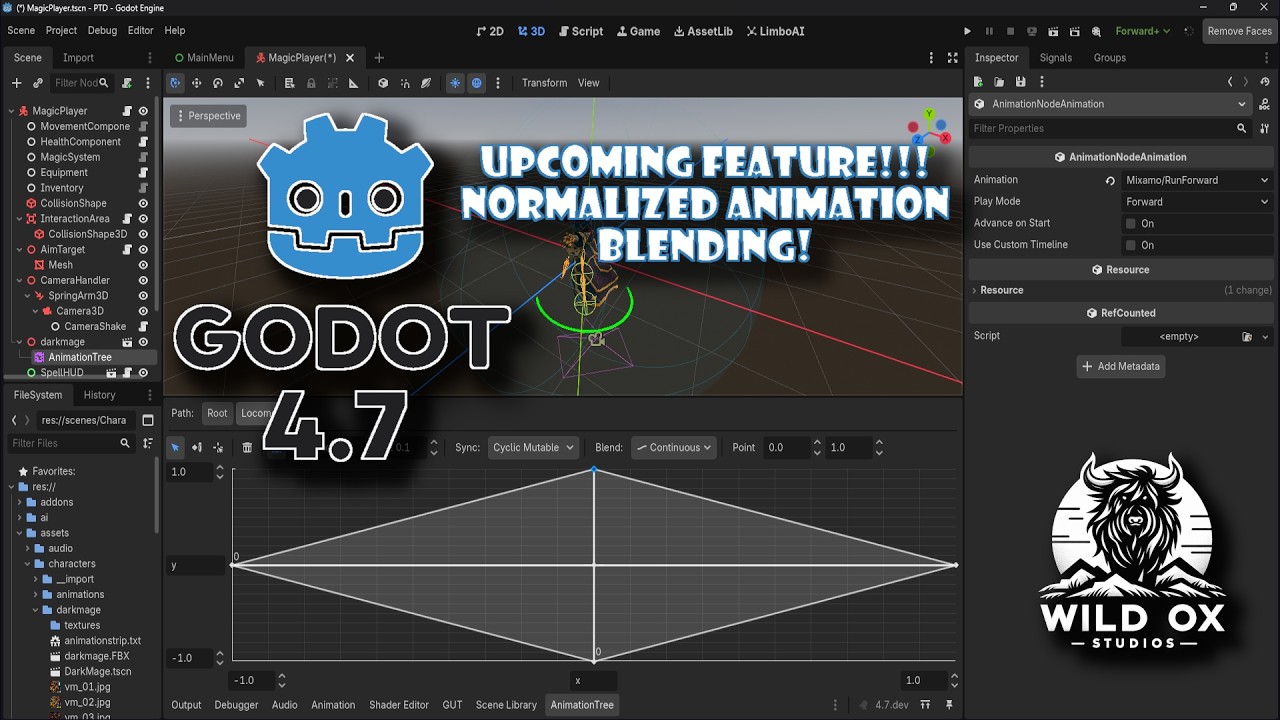Open the Play Mode dropdown
Image resolution: width=1280 pixels, height=720 pixels.
1196,202
